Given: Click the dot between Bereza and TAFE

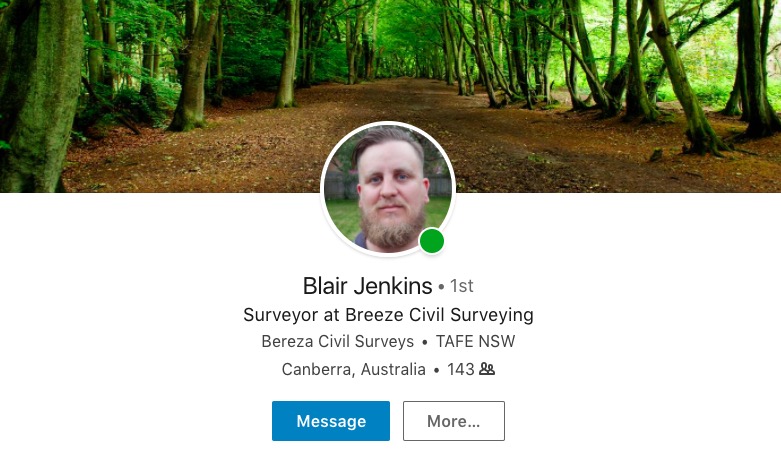Looking at the screenshot, I should 425,343.
